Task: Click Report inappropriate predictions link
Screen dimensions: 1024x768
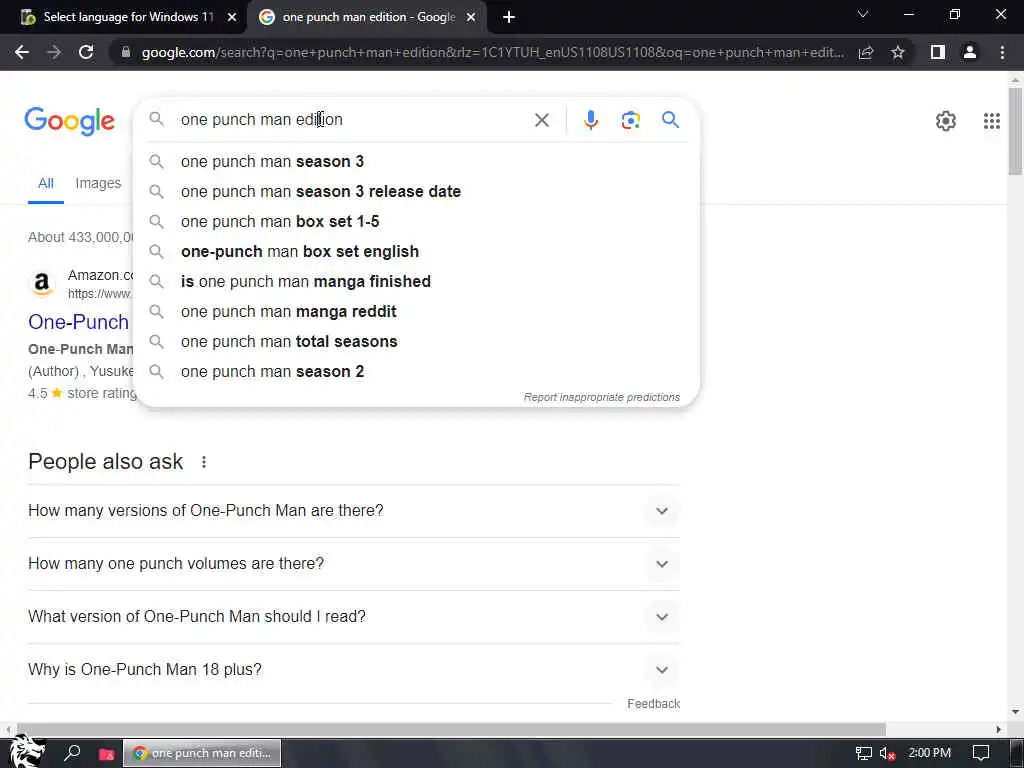Action: click(x=601, y=397)
